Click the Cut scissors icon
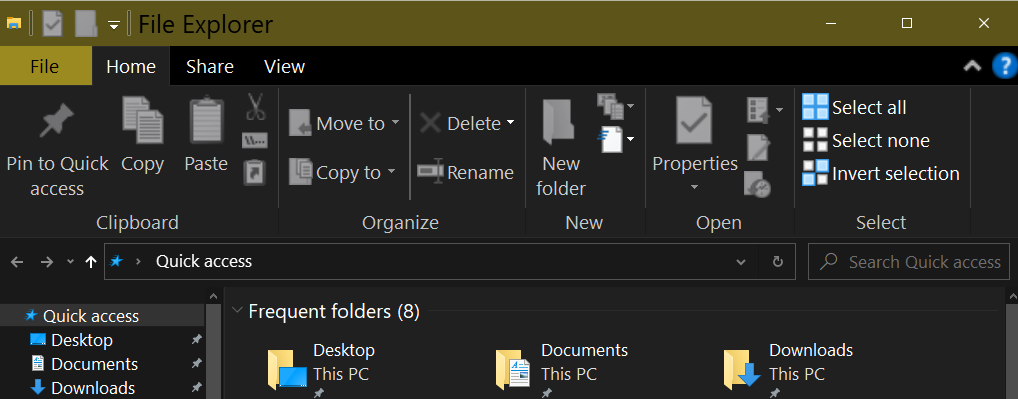 [x=255, y=107]
